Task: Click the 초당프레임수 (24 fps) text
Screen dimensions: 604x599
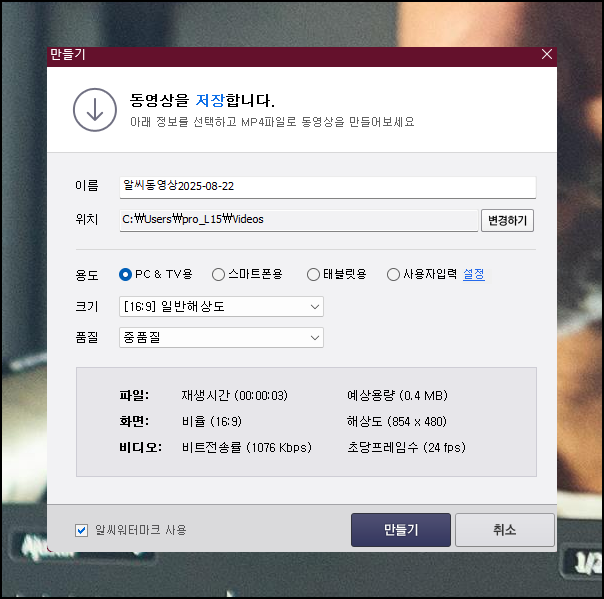Action: (x=406, y=448)
